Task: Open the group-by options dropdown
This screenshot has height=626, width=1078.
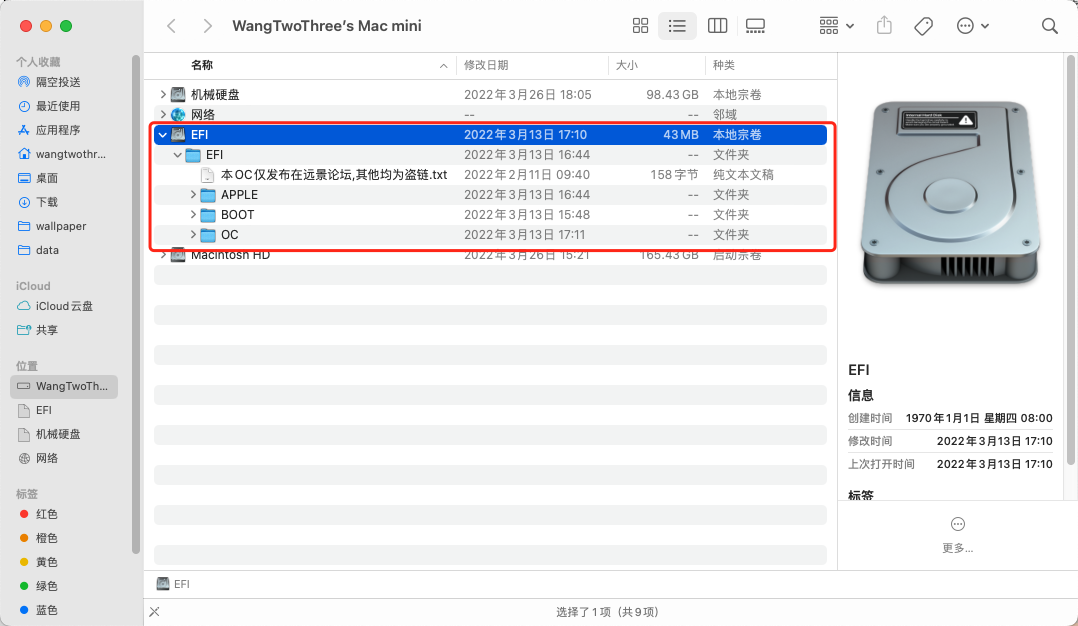Action: 836,26
